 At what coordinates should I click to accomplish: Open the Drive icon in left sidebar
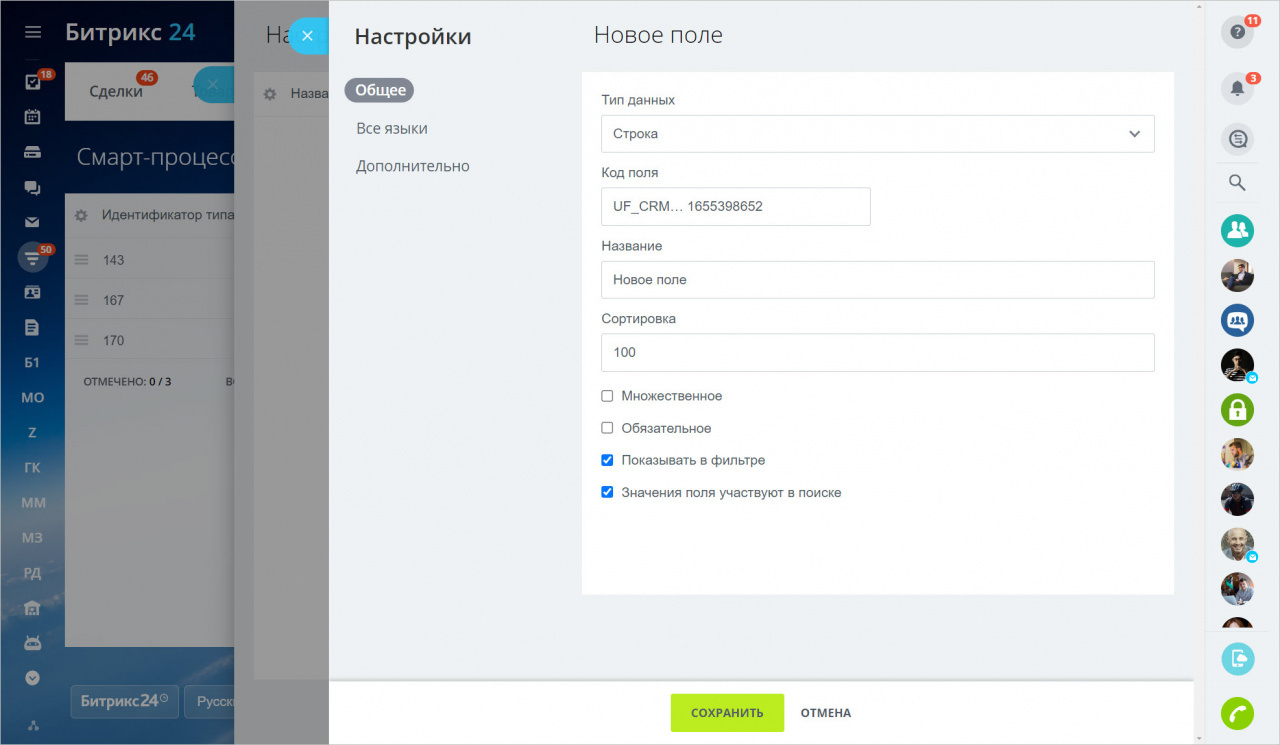click(33, 152)
